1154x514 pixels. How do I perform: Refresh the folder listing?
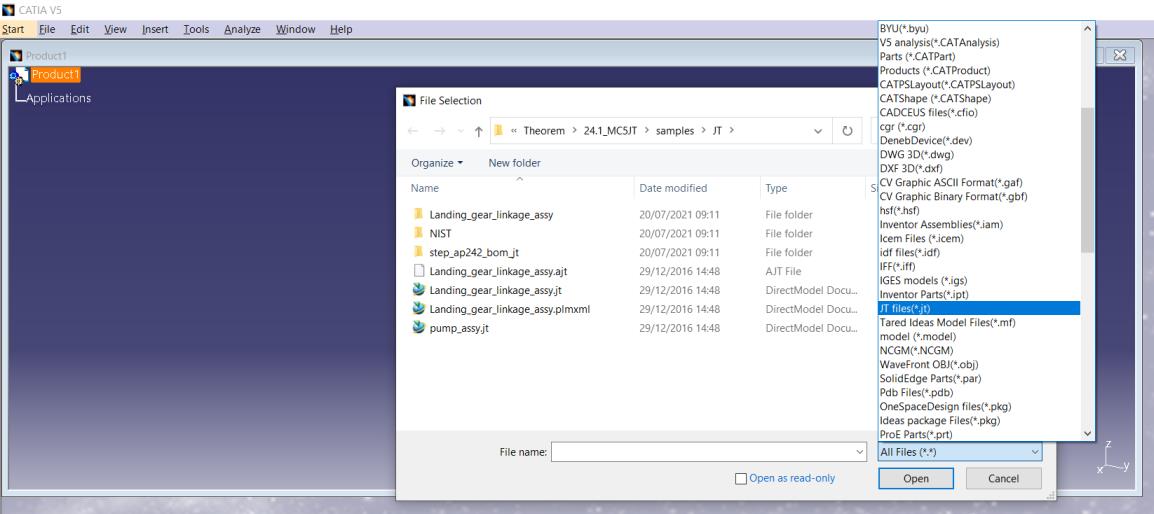click(847, 131)
